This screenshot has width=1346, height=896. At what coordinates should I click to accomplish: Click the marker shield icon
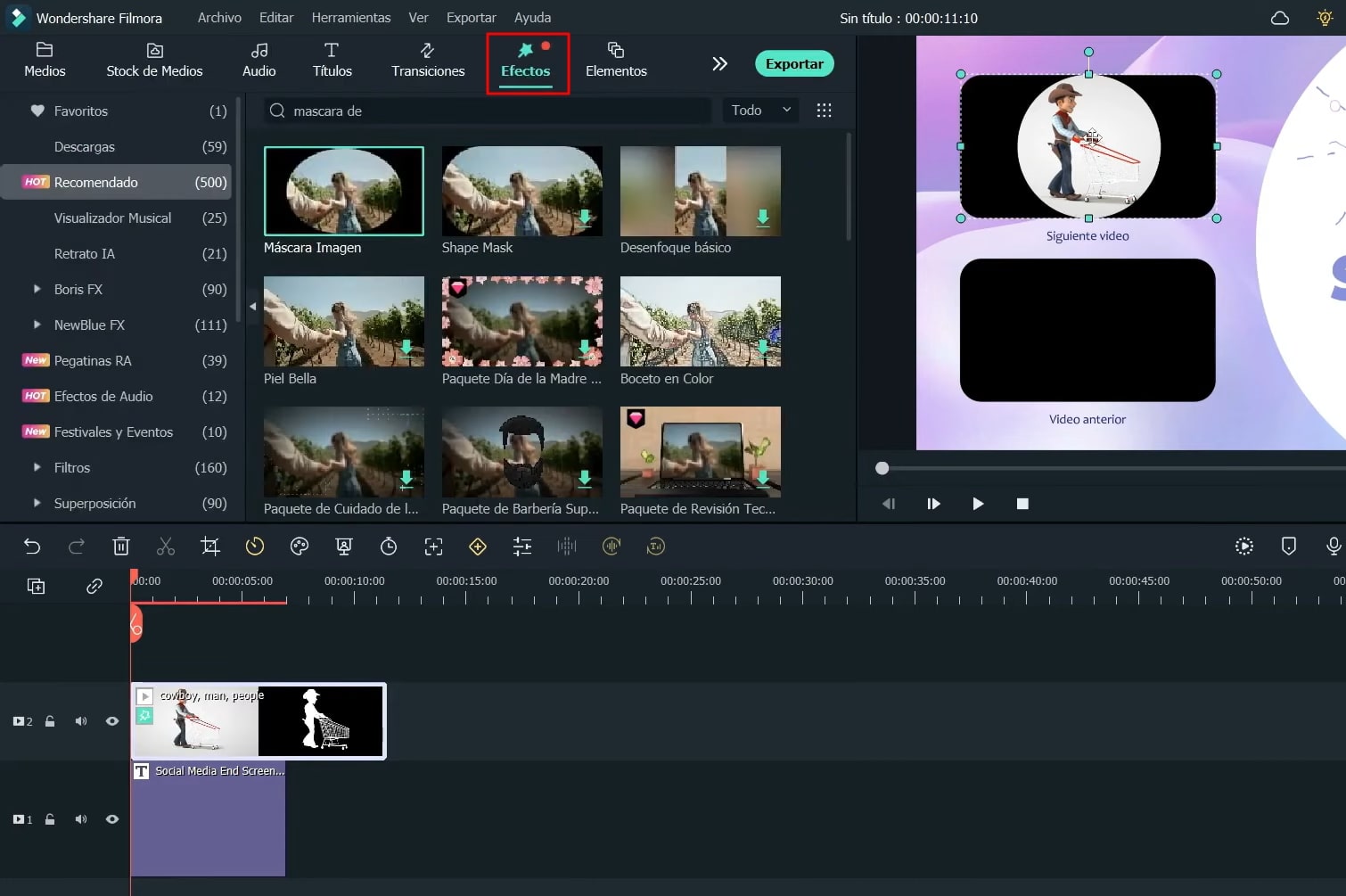(x=1289, y=547)
